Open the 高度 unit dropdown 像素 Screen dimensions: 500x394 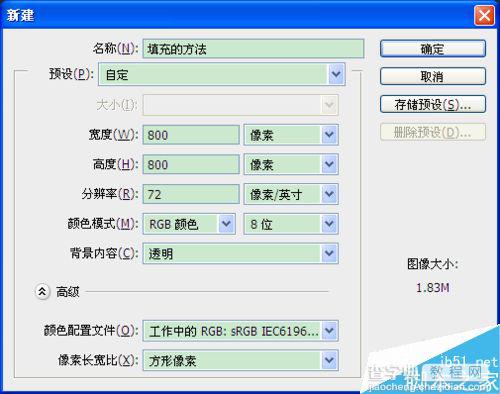pyautogui.click(x=291, y=164)
